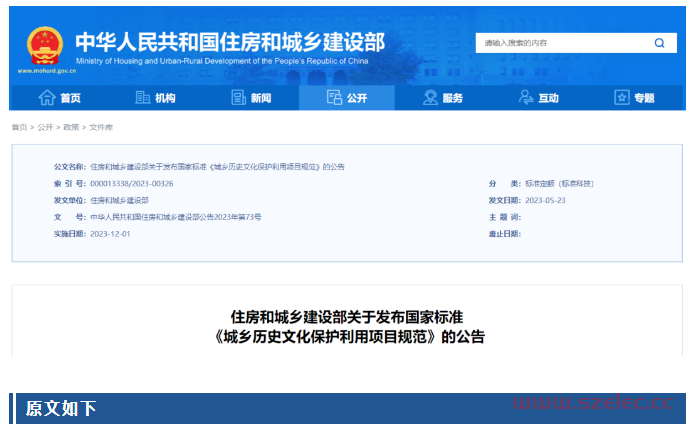
Task: Click the document icon beside 公开
Action: 334,98
